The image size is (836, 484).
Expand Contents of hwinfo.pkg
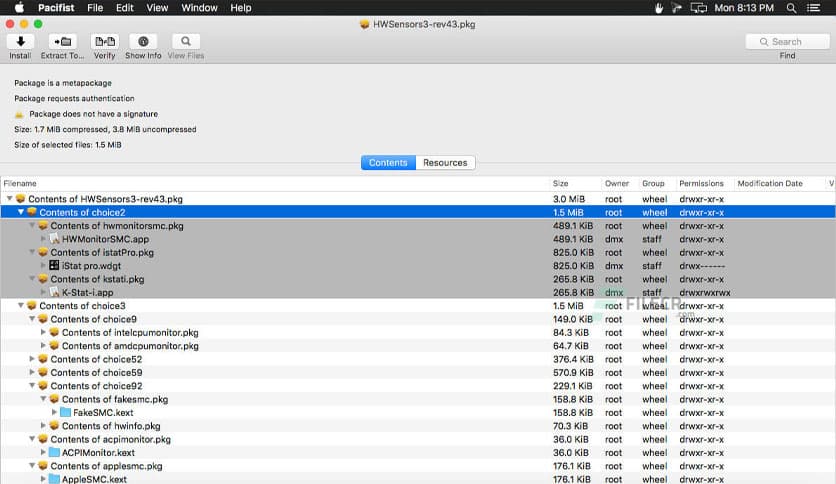tap(43, 425)
